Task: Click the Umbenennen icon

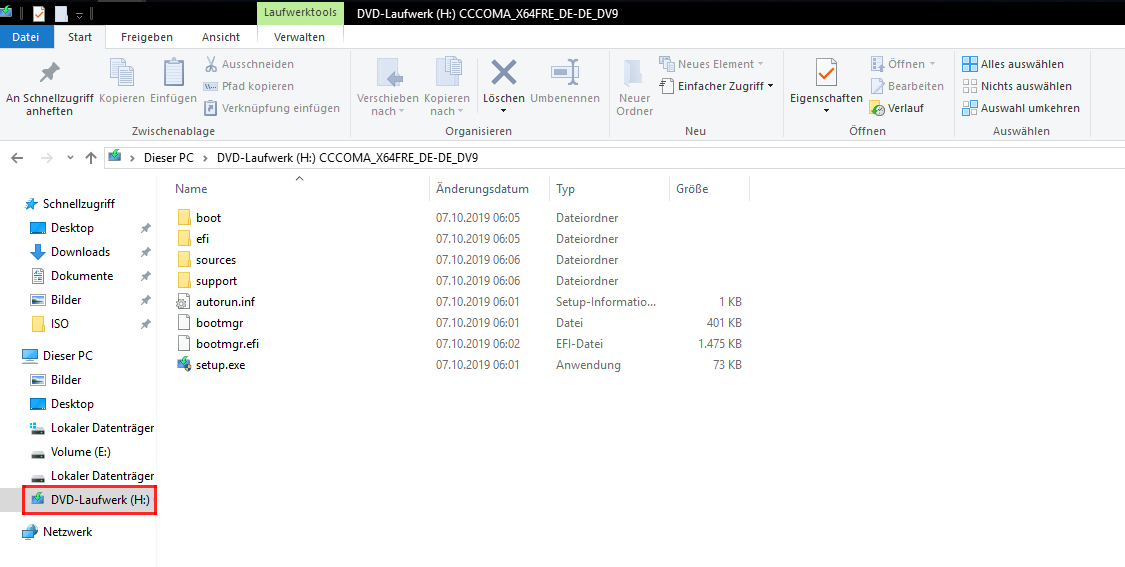Action: point(565,72)
